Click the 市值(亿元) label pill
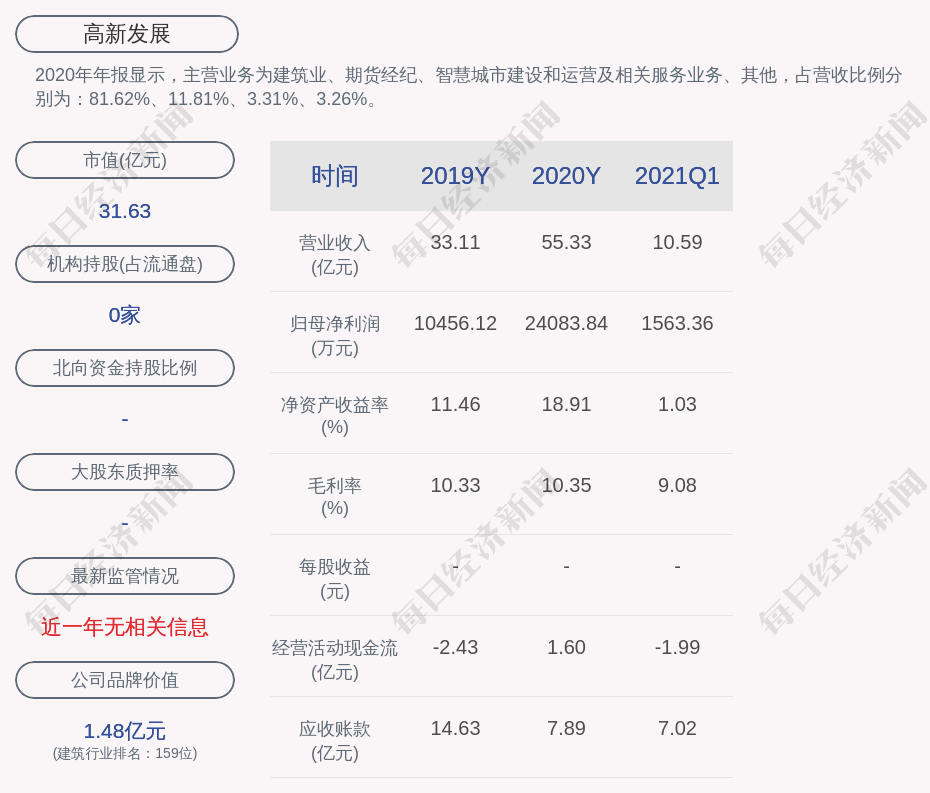Image resolution: width=930 pixels, height=793 pixels. click(x=125, y=160)
